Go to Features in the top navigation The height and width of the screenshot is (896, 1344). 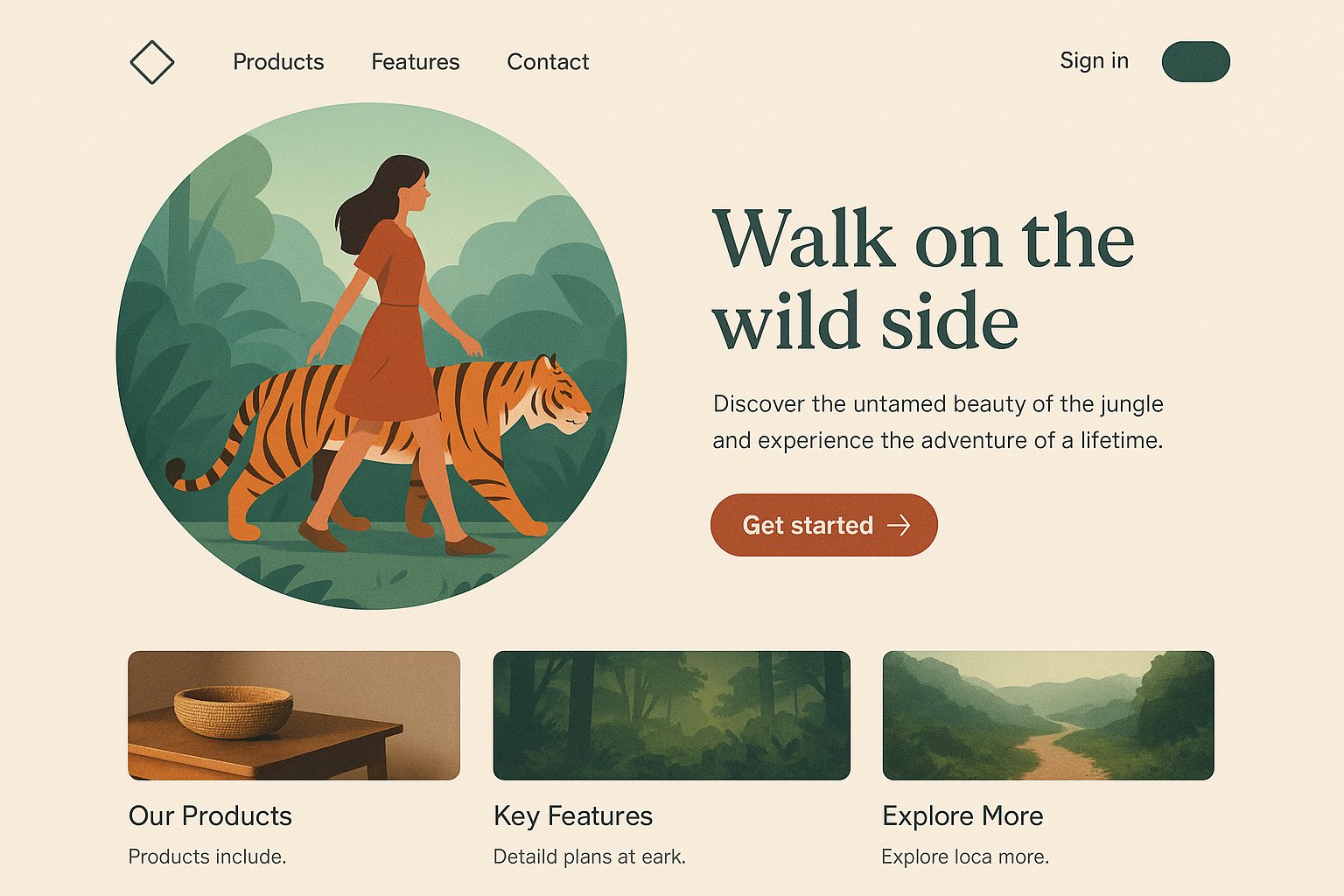click(x=416, y=62)
